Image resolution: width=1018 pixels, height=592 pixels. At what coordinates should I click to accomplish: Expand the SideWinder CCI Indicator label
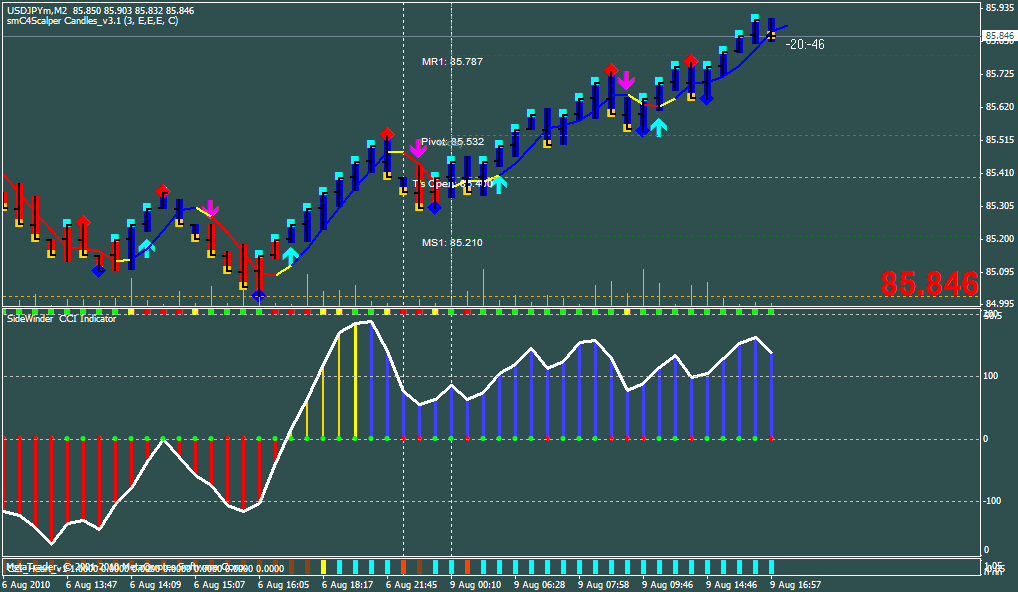[63, 320]
